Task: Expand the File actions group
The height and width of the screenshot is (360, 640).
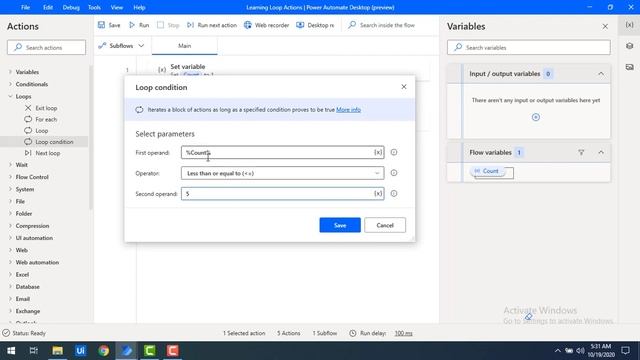Action: [20, 201]
